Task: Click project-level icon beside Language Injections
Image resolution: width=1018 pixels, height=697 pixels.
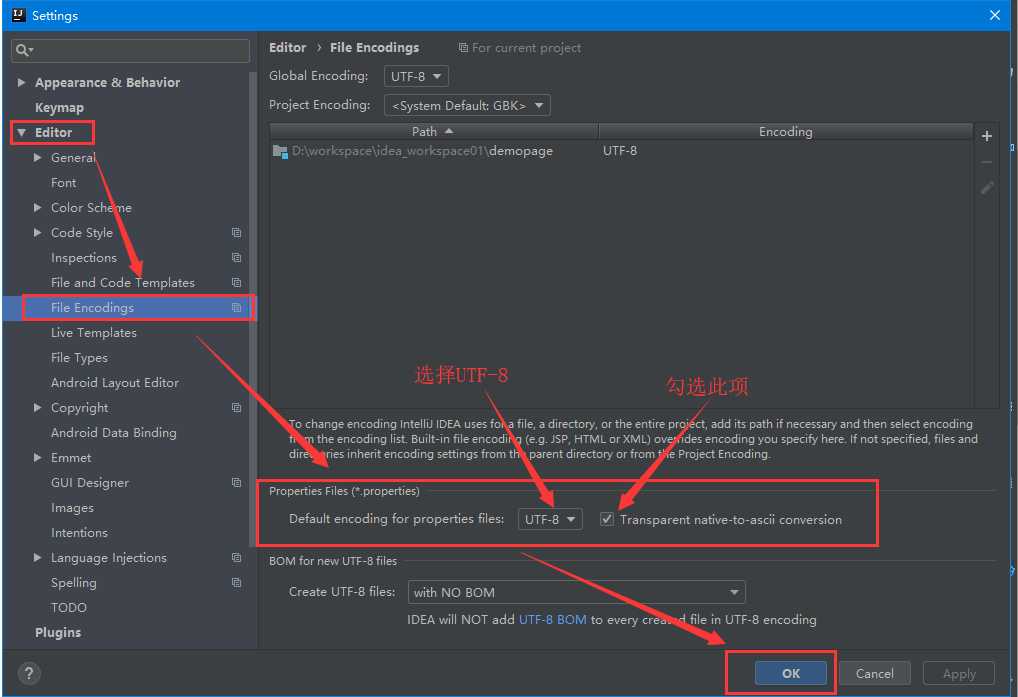Action: pyautogui.click(x=236, y=557)
